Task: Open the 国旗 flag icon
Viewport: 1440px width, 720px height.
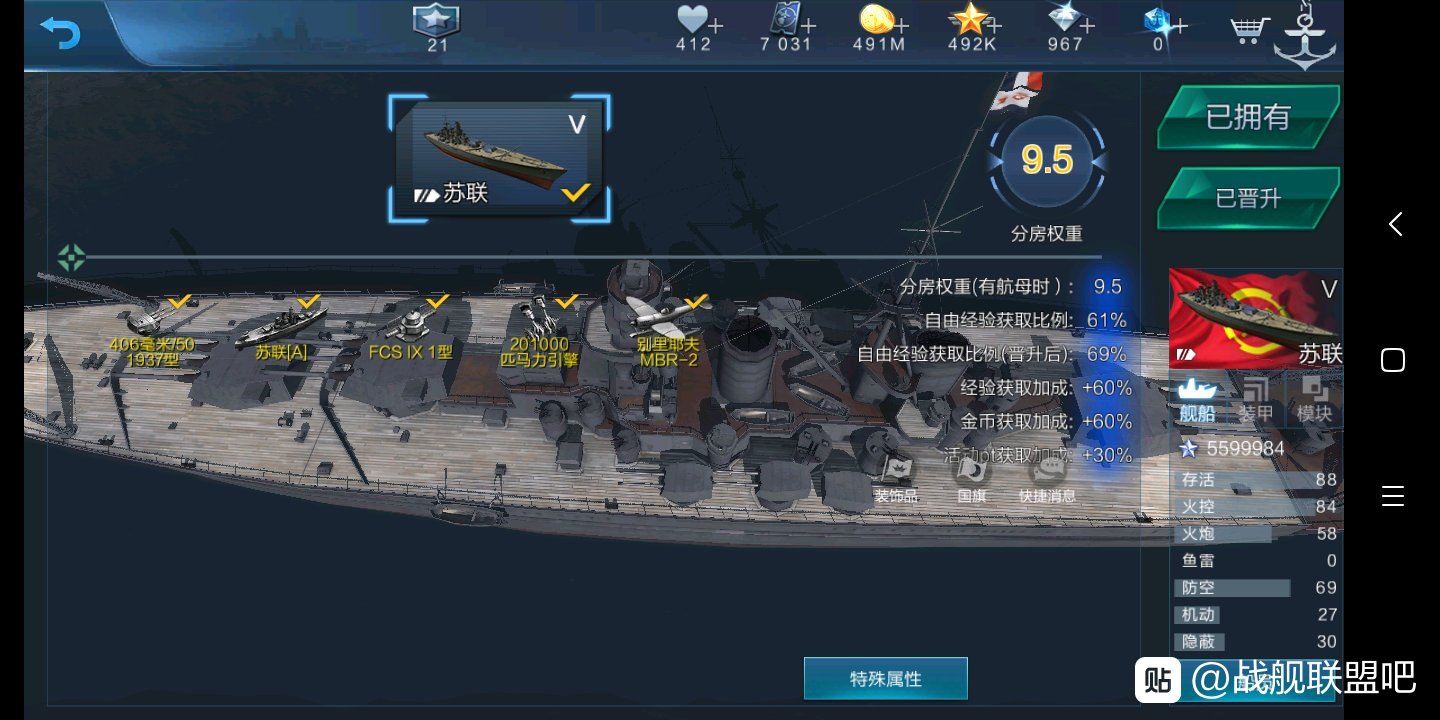Action: pyautogui.click(x=971, y=478)
